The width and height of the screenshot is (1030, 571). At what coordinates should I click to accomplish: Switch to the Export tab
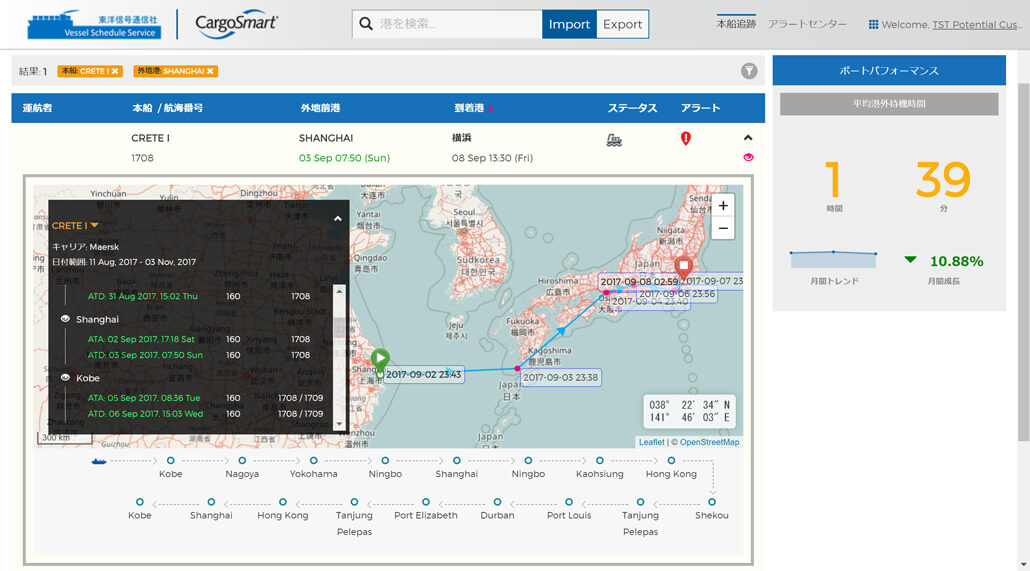pos(622,24)
